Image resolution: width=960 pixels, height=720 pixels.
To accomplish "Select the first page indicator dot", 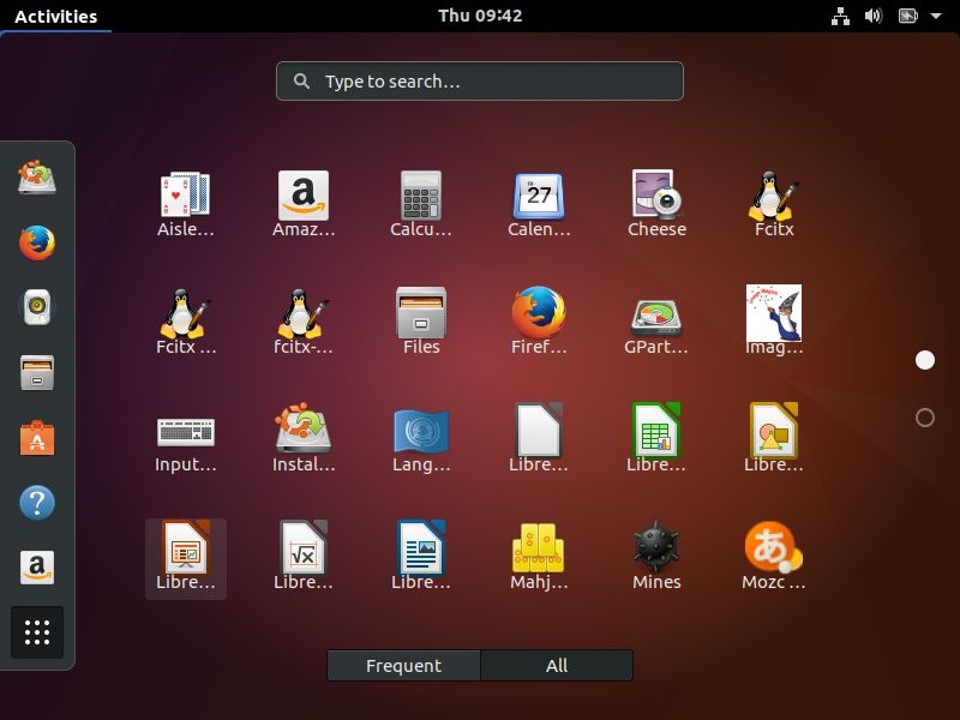I will pos(924,360).
